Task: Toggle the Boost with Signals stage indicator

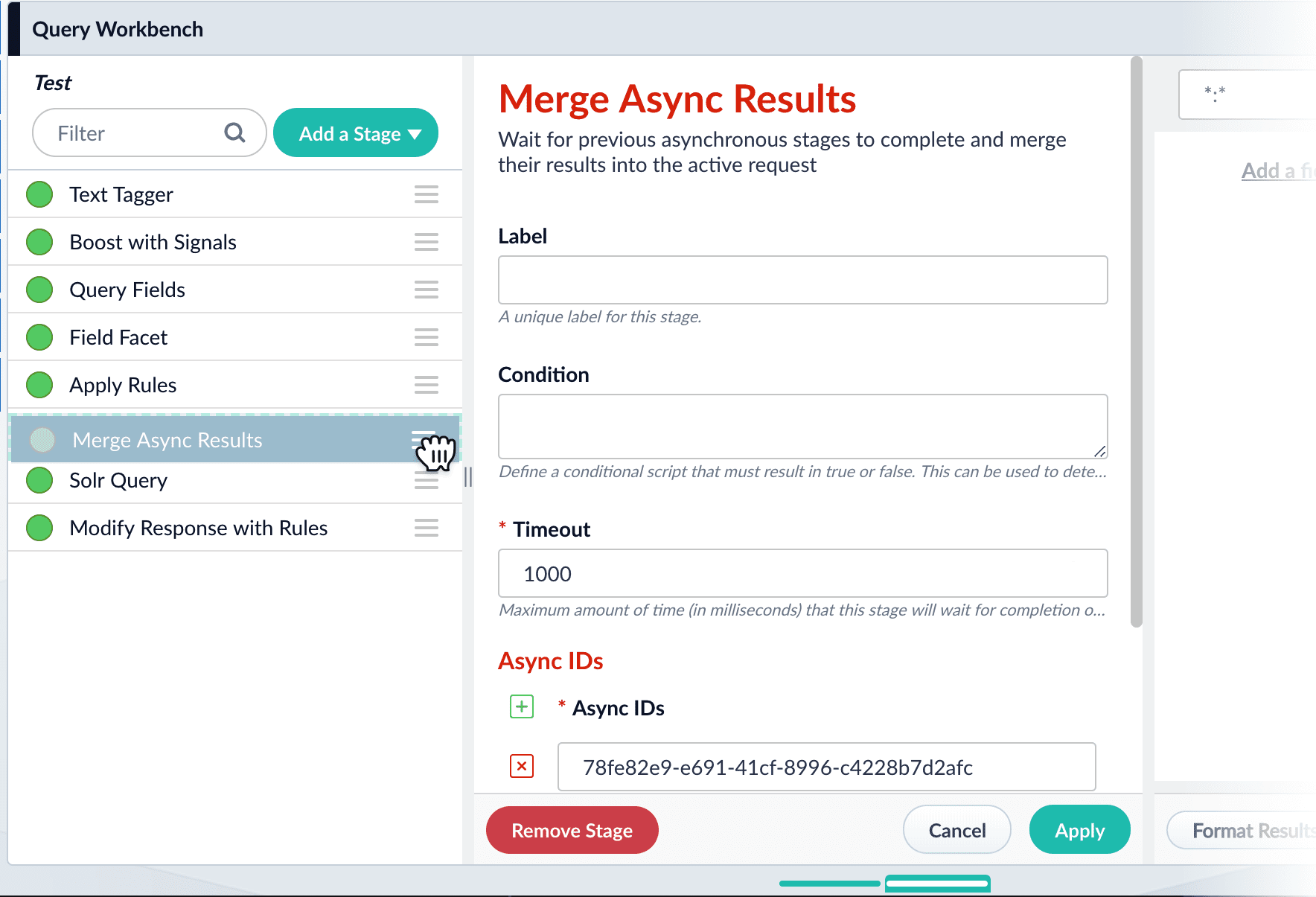Action: [39, 242]
